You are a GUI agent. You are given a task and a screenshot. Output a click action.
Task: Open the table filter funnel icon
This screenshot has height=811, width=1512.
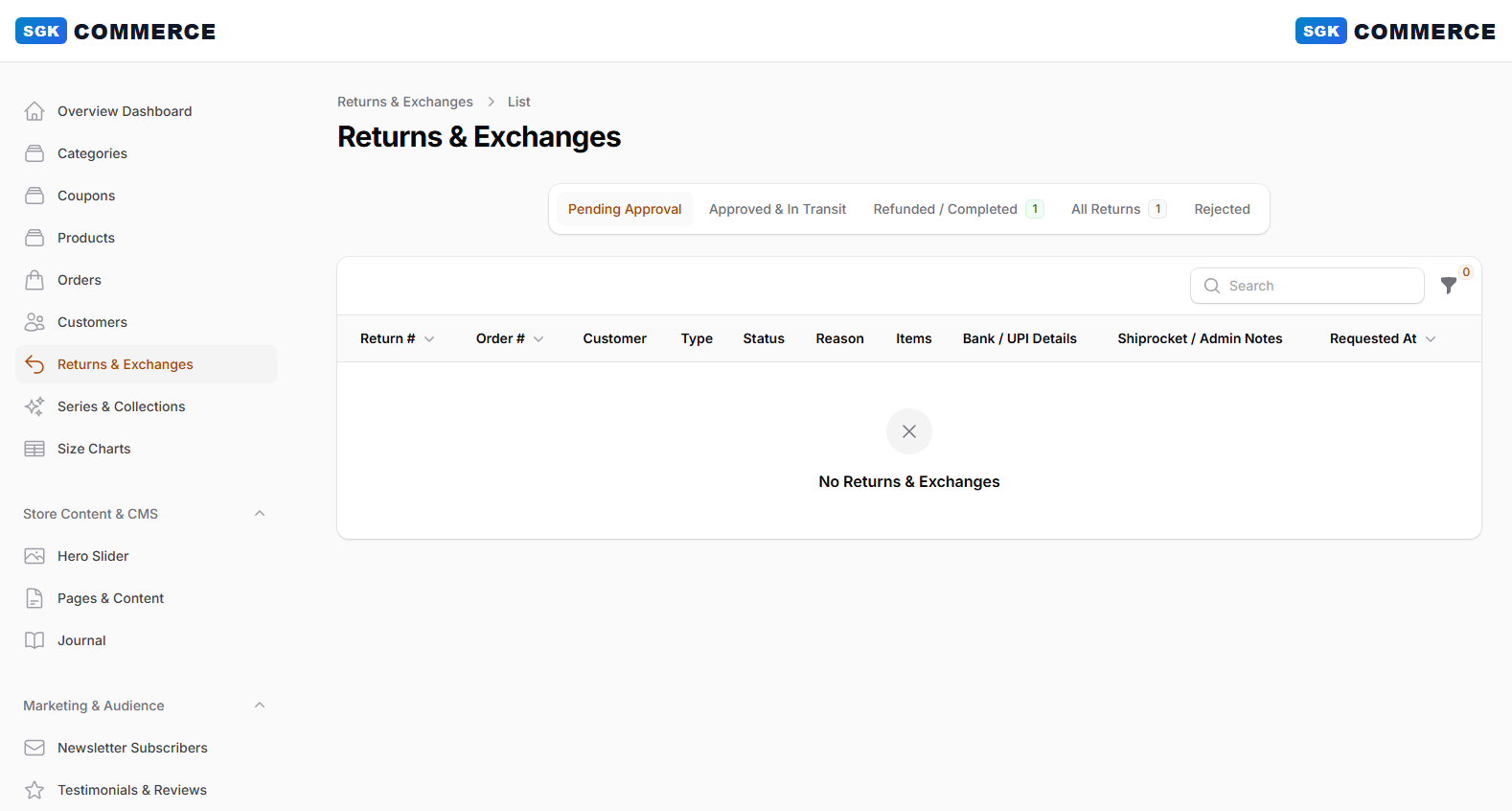[x=1449, y=286]
